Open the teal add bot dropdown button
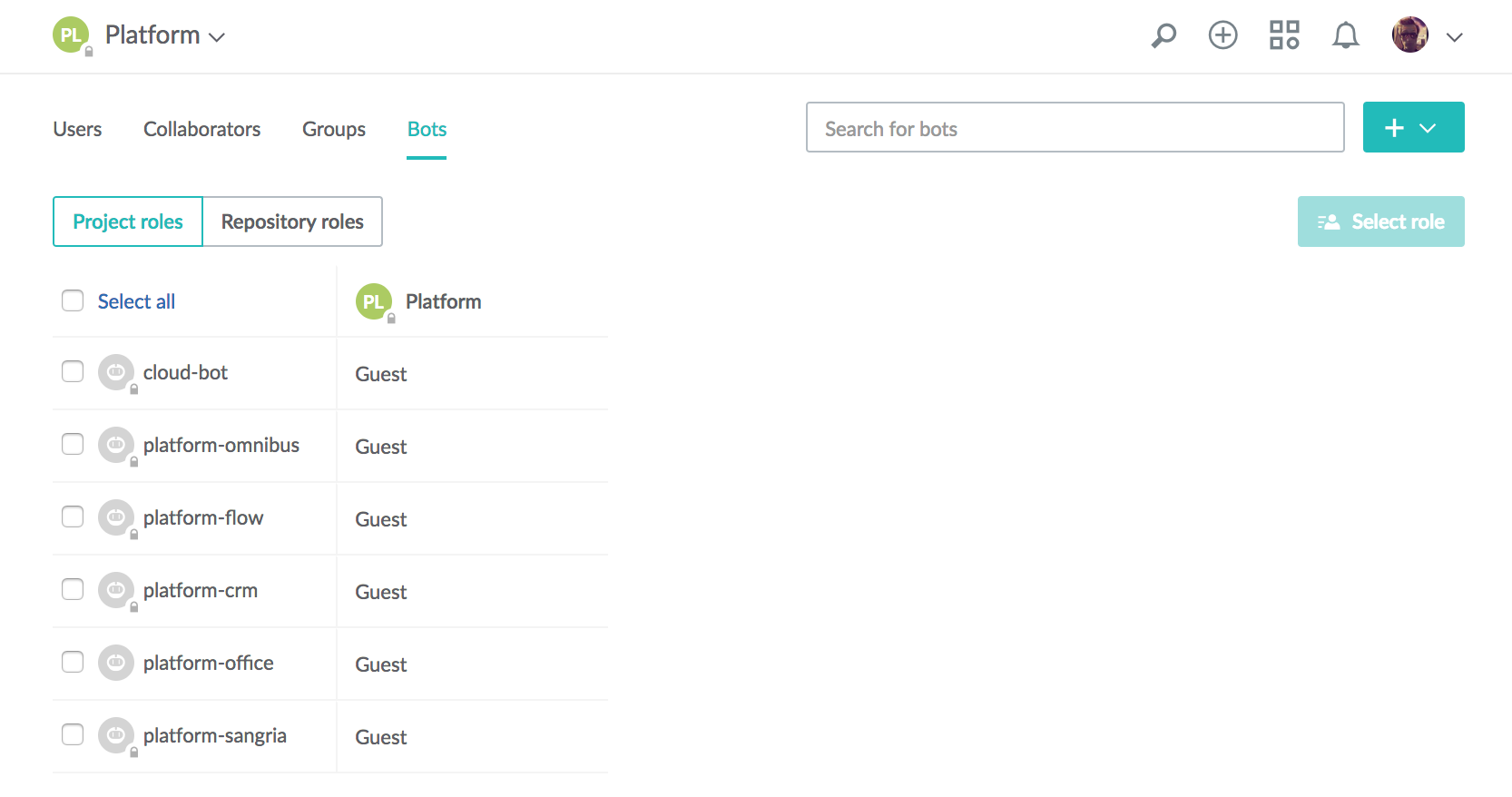1512x797 pixels. (1413, 127)
